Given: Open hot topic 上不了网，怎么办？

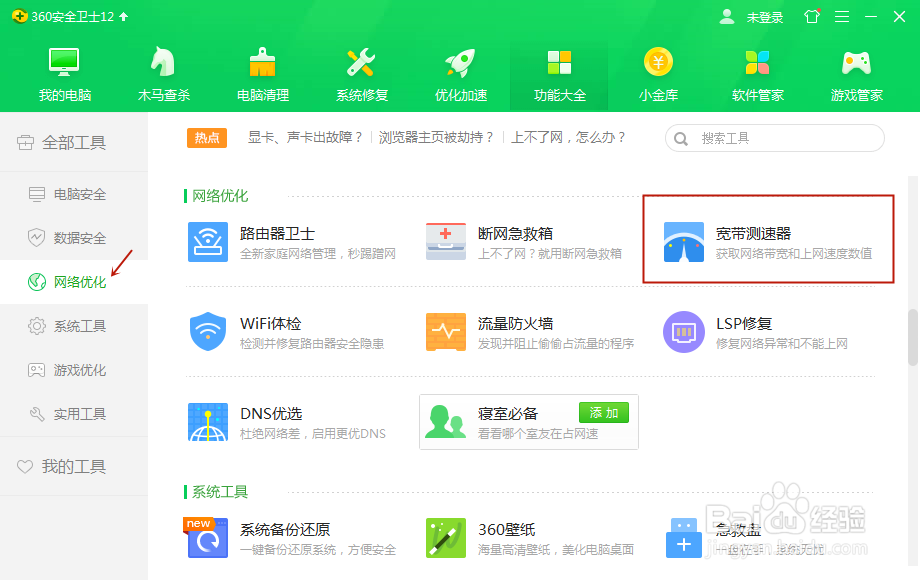Looking at the screenshot, I should (x=569, y=138).
